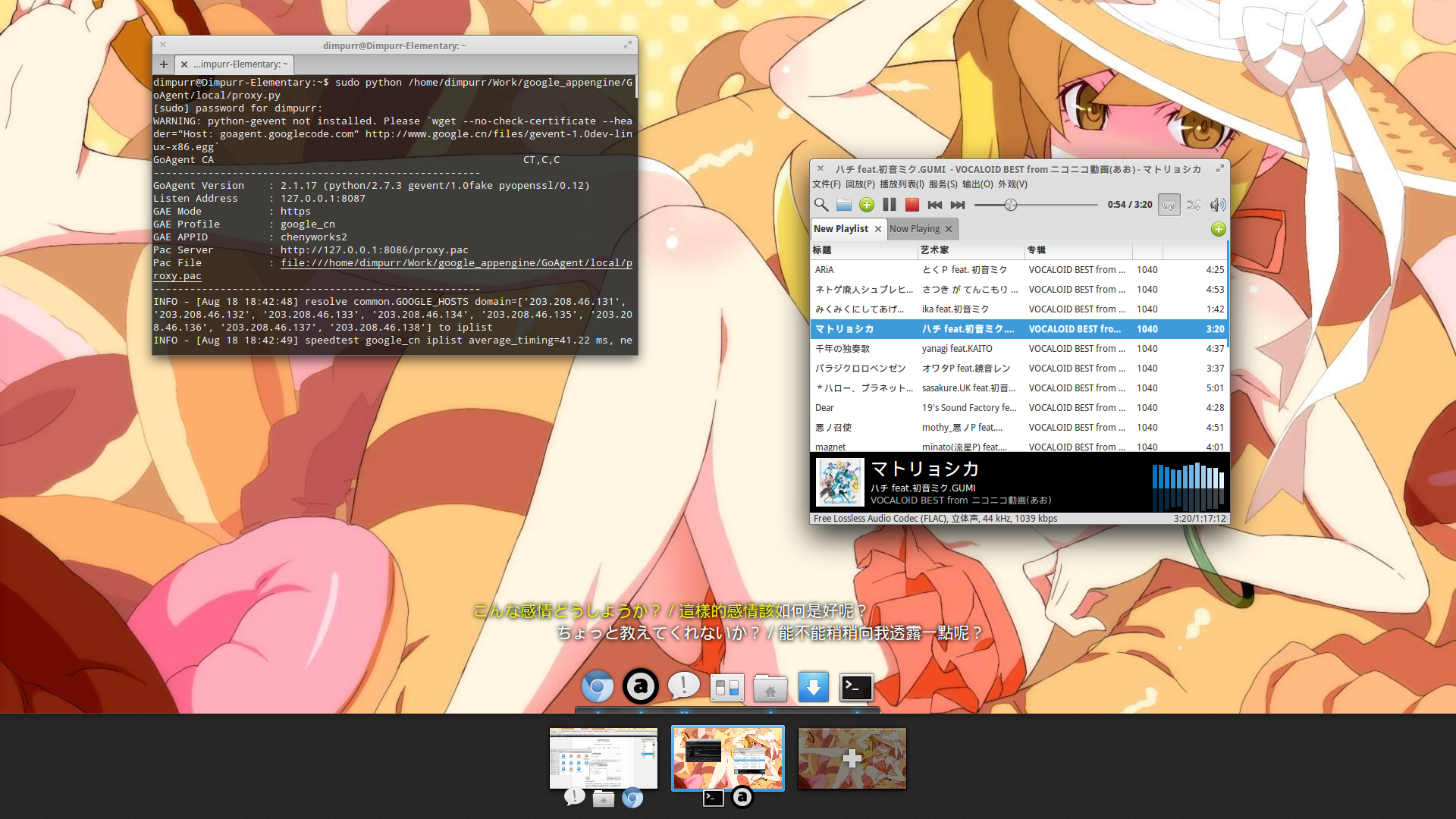Select the track 千年の独奏歌

pos(843,349)
